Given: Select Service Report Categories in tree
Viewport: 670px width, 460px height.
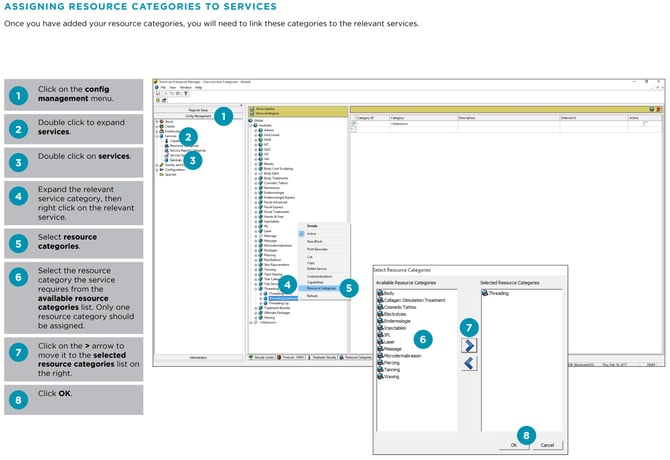Looking at the screenshot, I should (188, 151).
